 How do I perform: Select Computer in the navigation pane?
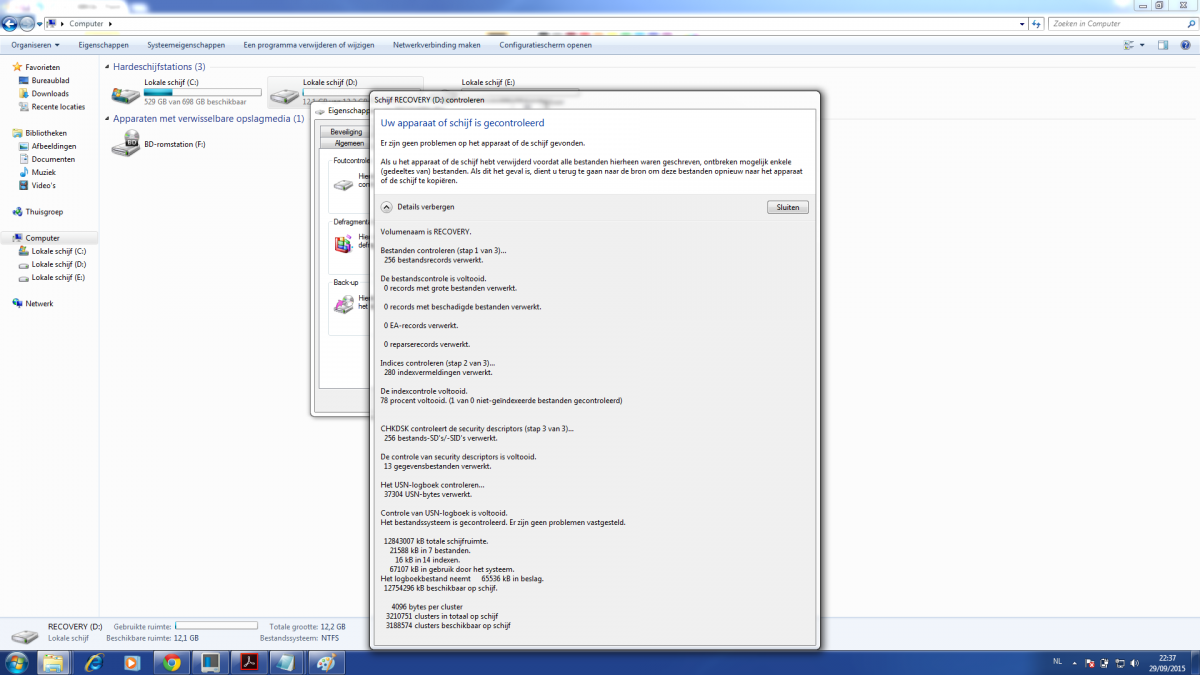pyautogui.click(x=43, y=238)
